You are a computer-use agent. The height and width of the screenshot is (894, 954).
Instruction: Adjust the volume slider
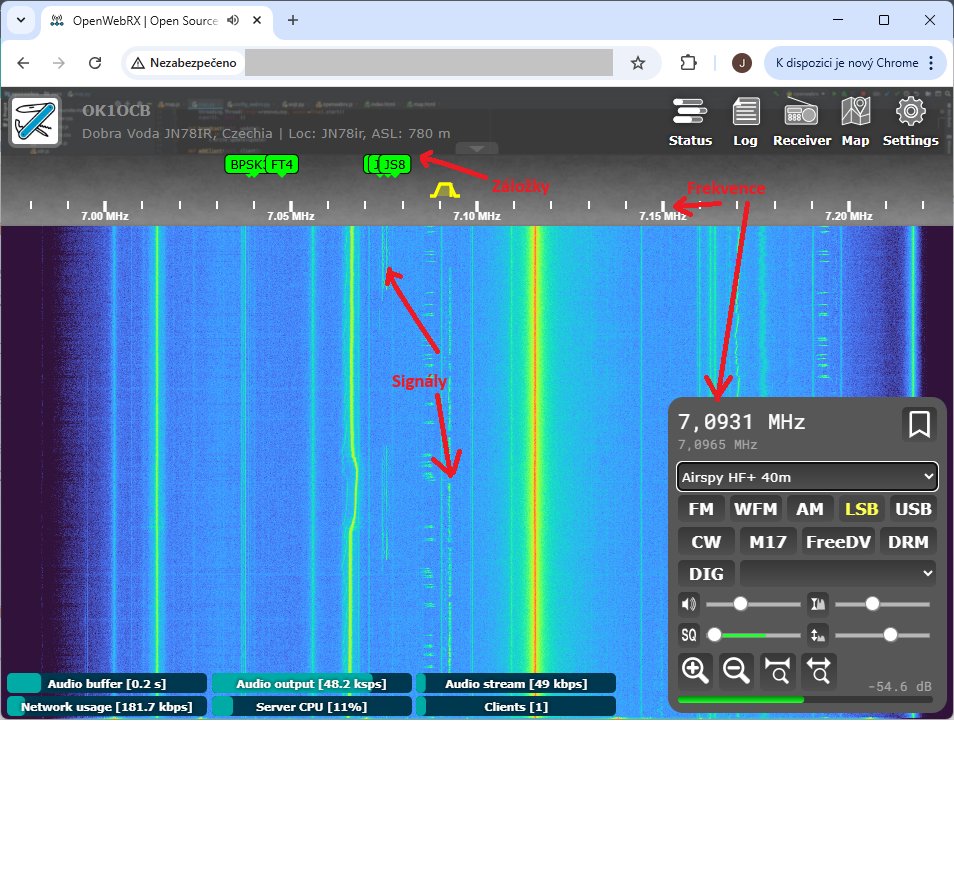740,604
